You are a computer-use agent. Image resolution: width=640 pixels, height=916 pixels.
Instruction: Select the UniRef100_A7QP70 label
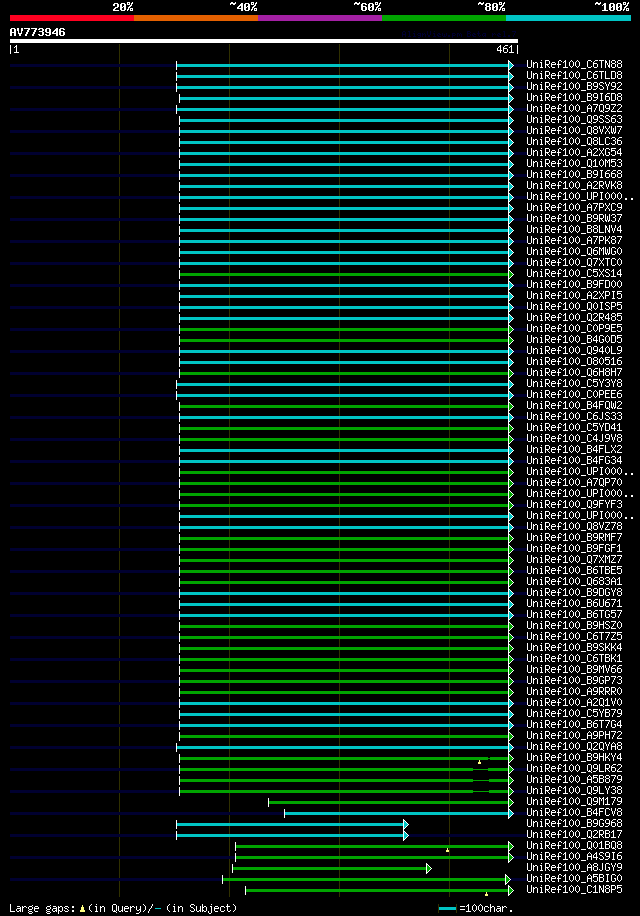(x=574, y=483)
